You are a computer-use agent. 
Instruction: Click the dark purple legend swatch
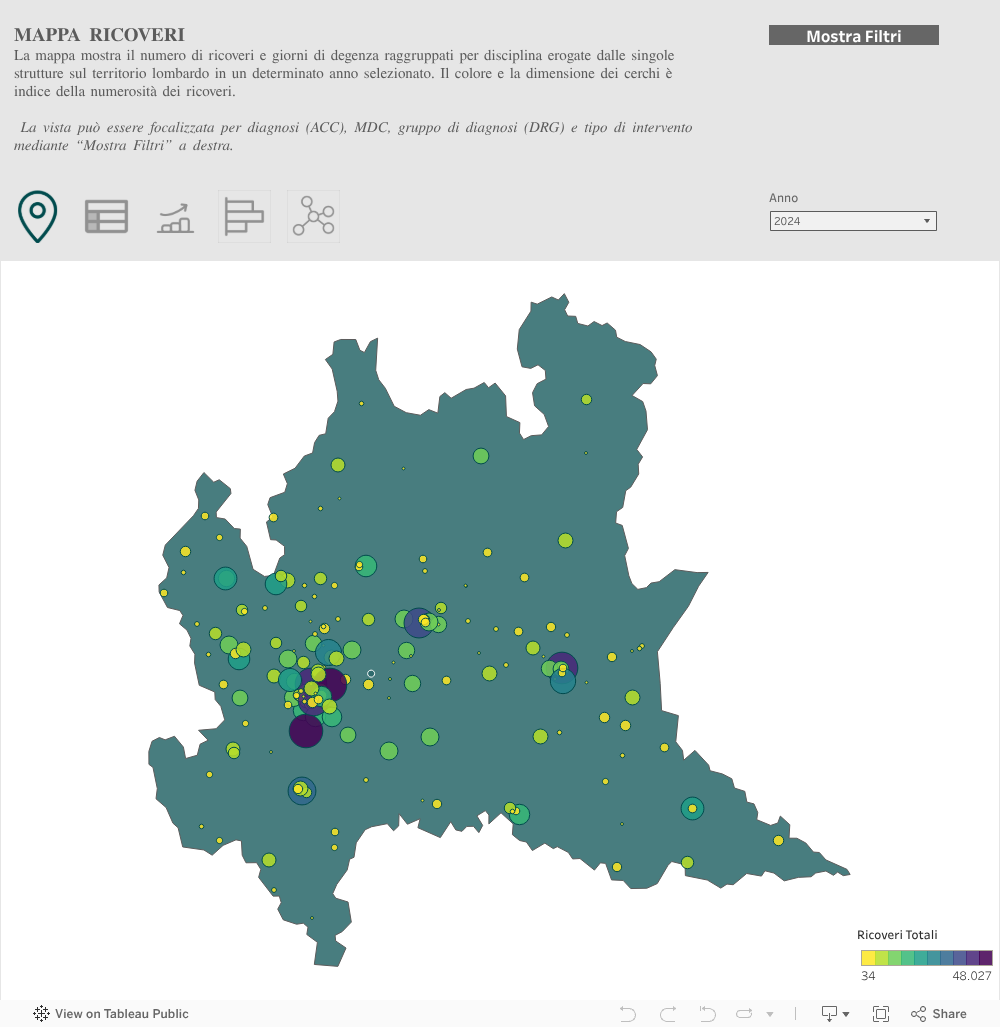click(x=985, y=958)
